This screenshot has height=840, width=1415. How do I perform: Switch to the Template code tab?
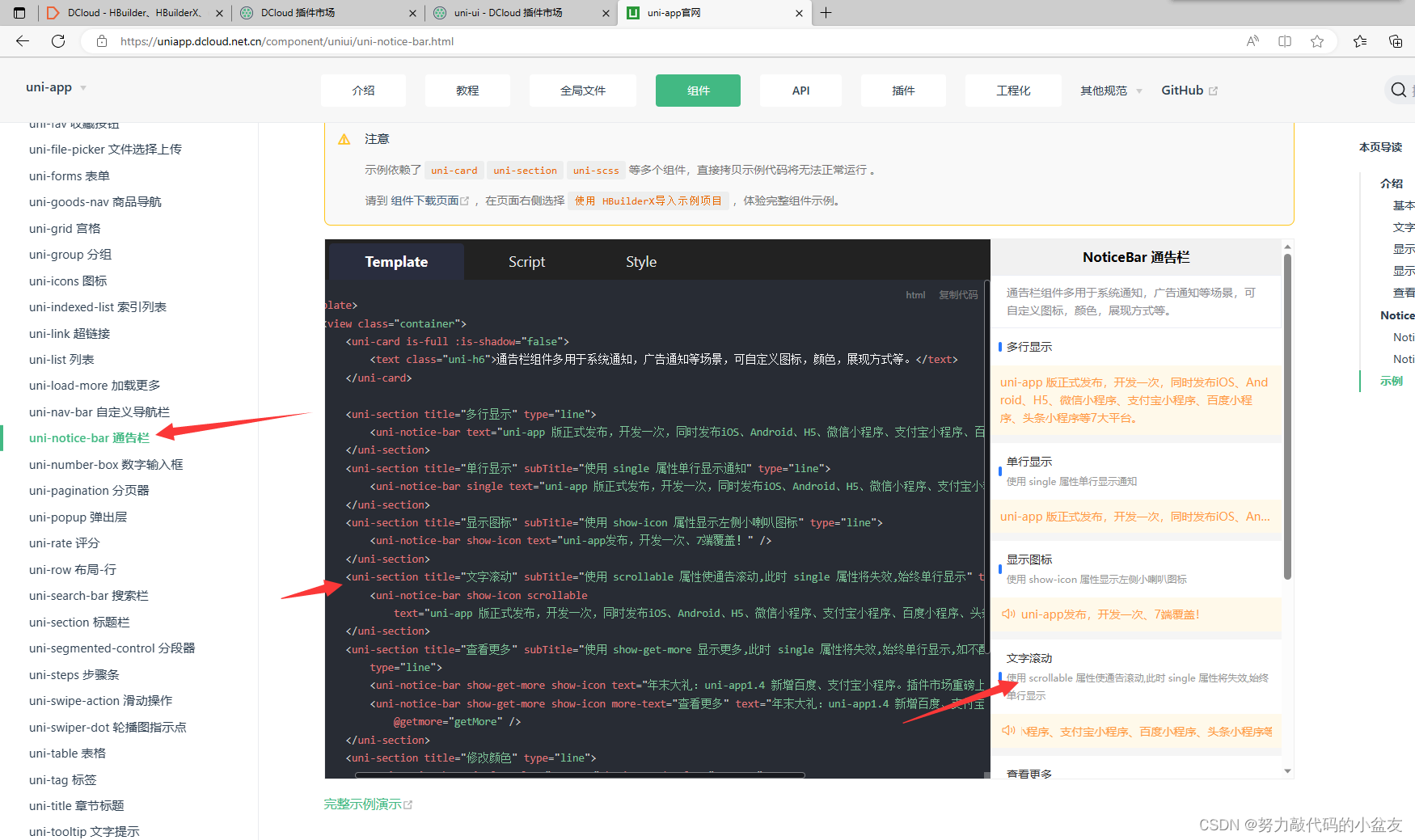tap(396, 262)
